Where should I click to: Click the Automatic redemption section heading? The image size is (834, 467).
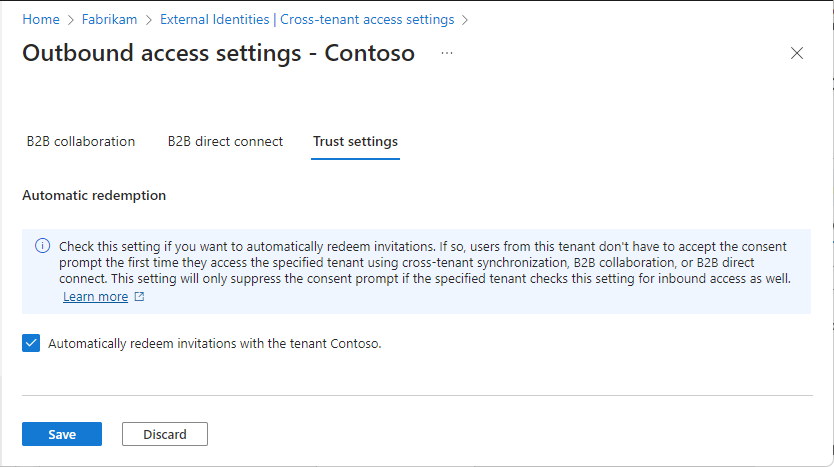coord(94,195)
